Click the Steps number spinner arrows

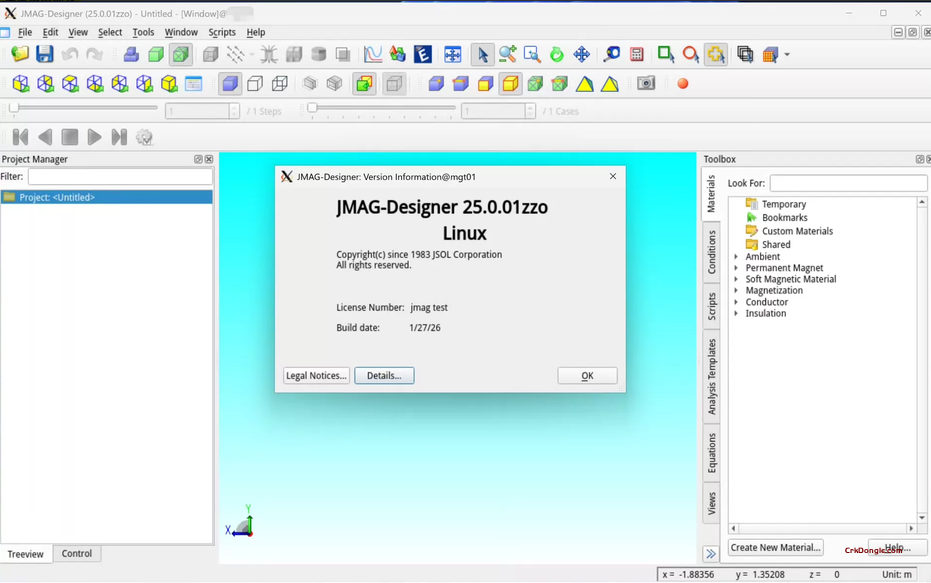tap(234, 111)
